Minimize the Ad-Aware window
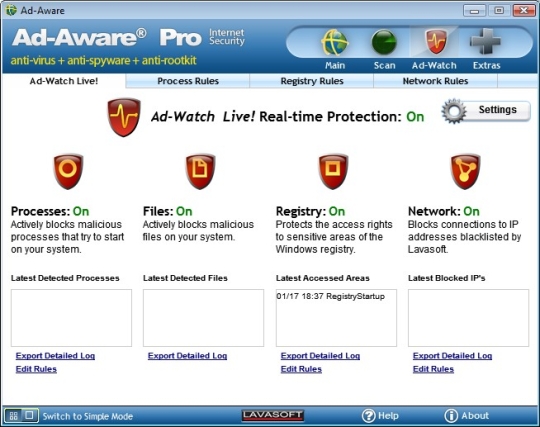Screen dimensions: 540x427 click(474, 11)
